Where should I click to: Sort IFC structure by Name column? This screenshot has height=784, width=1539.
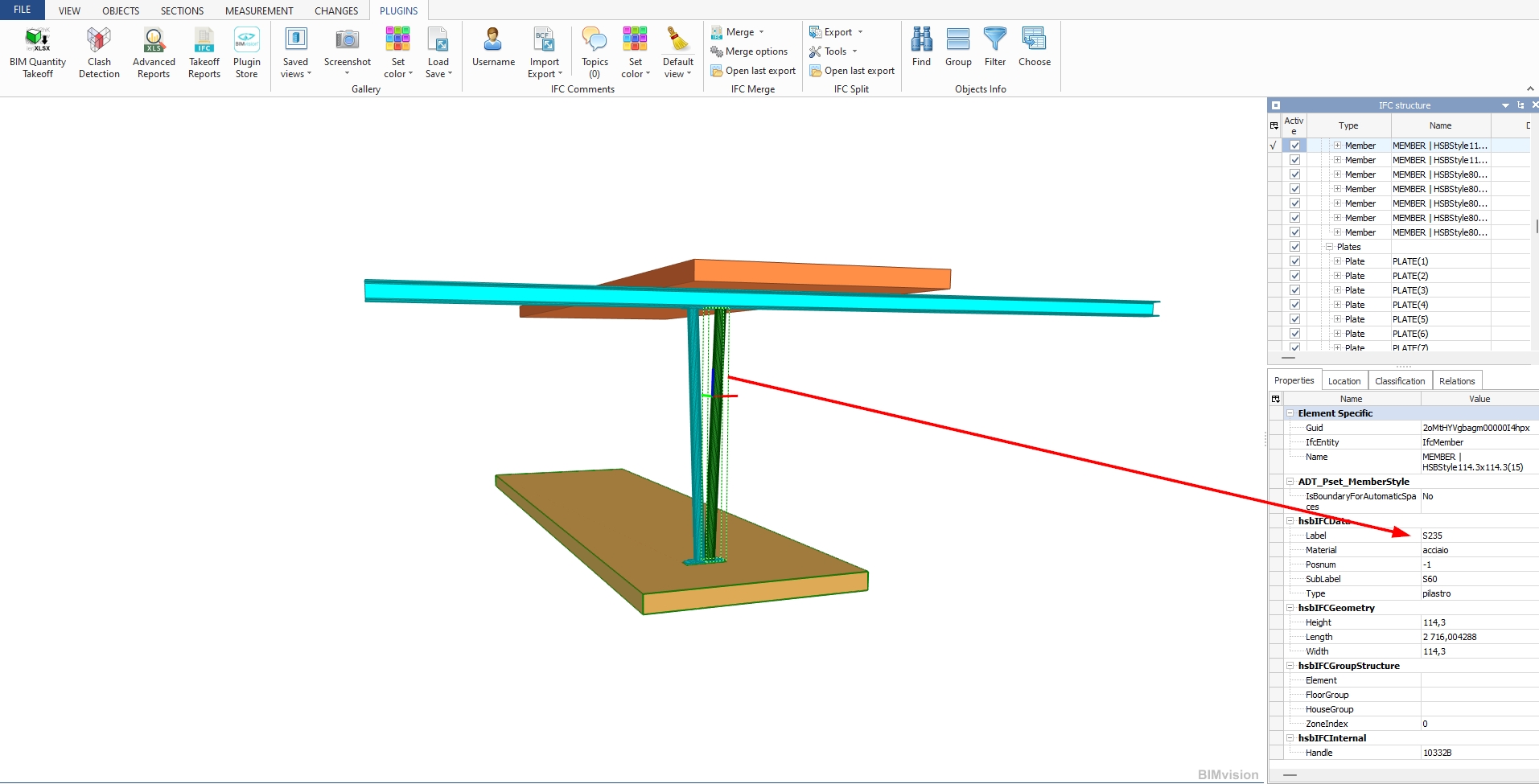[x=1440, y=125]
